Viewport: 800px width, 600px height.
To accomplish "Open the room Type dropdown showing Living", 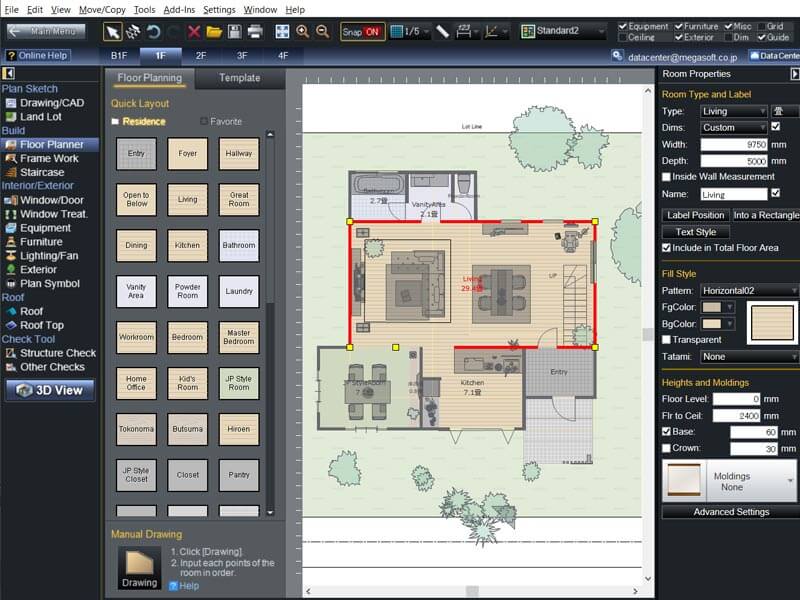I will coord(733,111).
